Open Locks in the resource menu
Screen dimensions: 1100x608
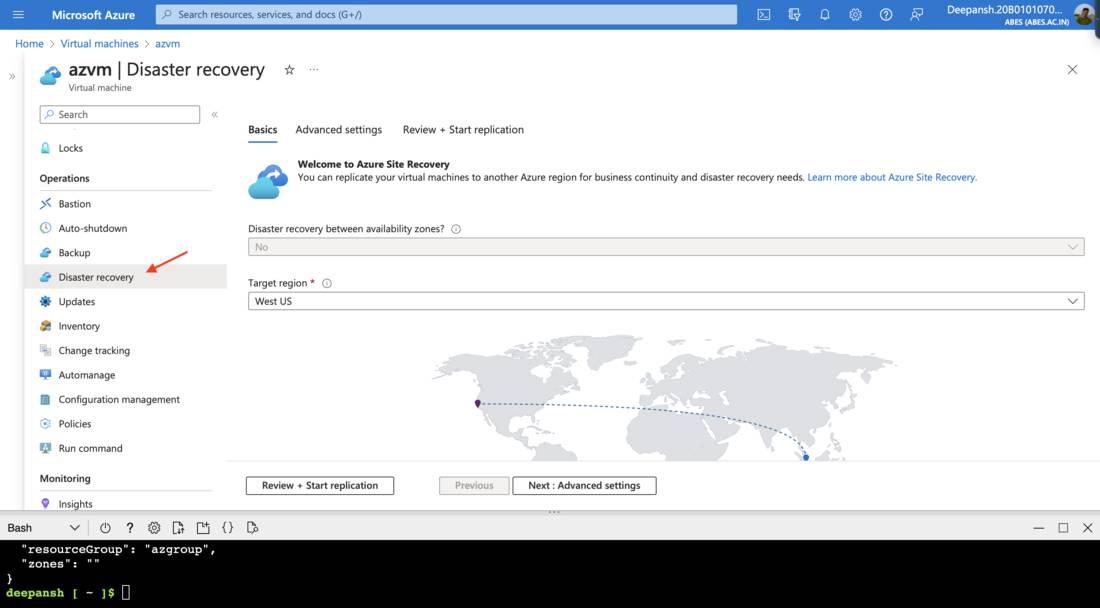click(x=71, y=148)
